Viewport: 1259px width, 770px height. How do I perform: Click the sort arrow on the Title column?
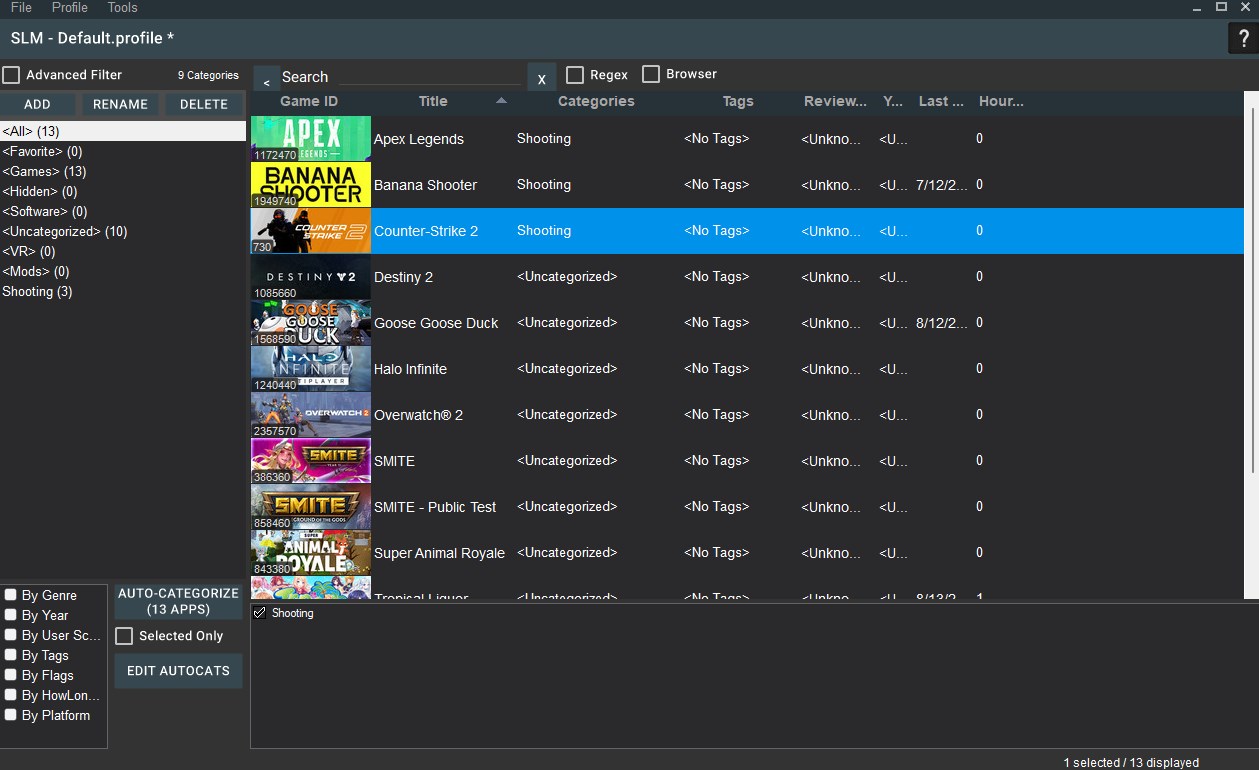coord(501,101)
